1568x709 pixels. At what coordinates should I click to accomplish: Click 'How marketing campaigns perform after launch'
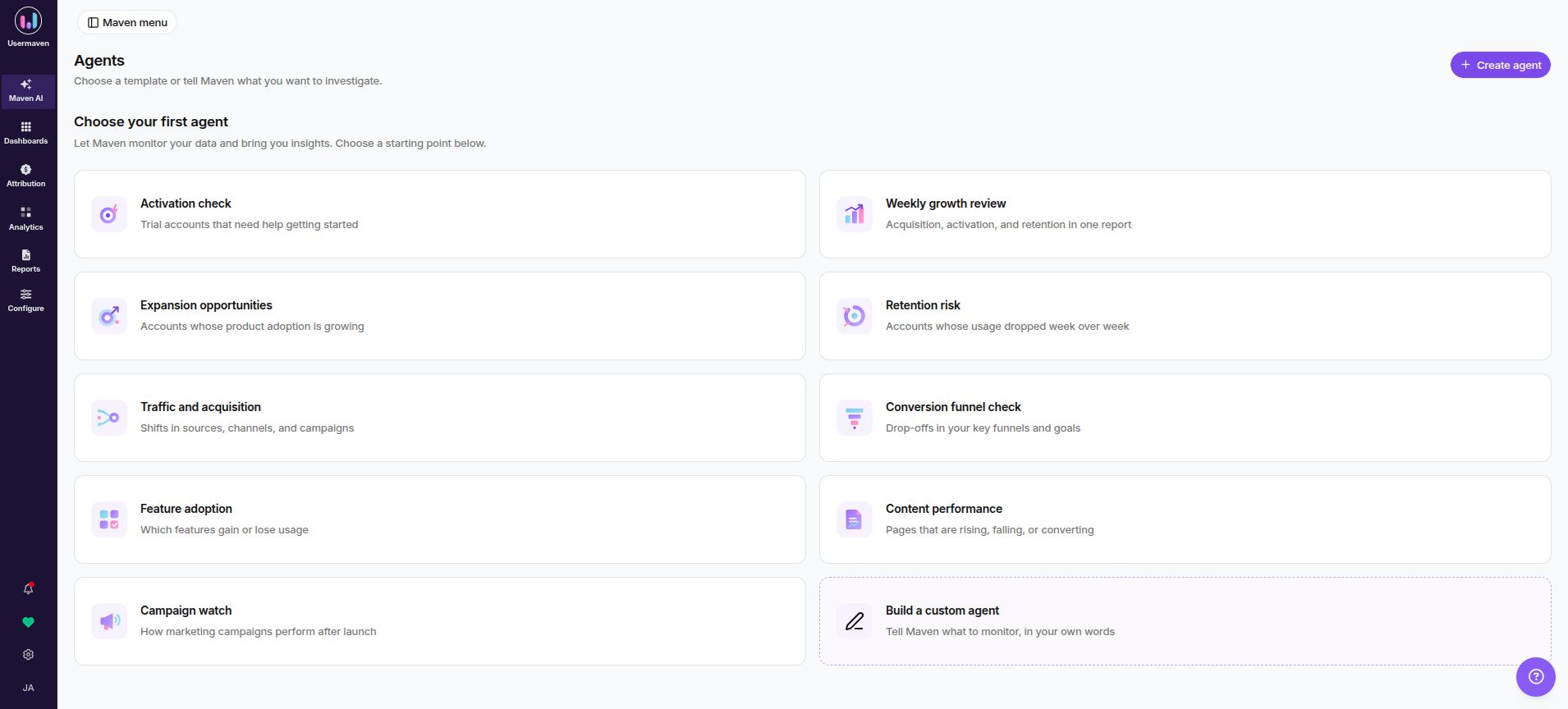(259, 632)
